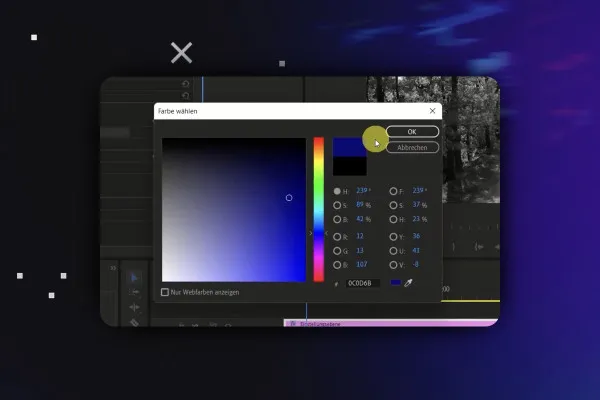The width and height of the screenshot is (600, 400).
Task: Select the HSL saturation radio at 37 %
Action: click(x=393, y=205)
